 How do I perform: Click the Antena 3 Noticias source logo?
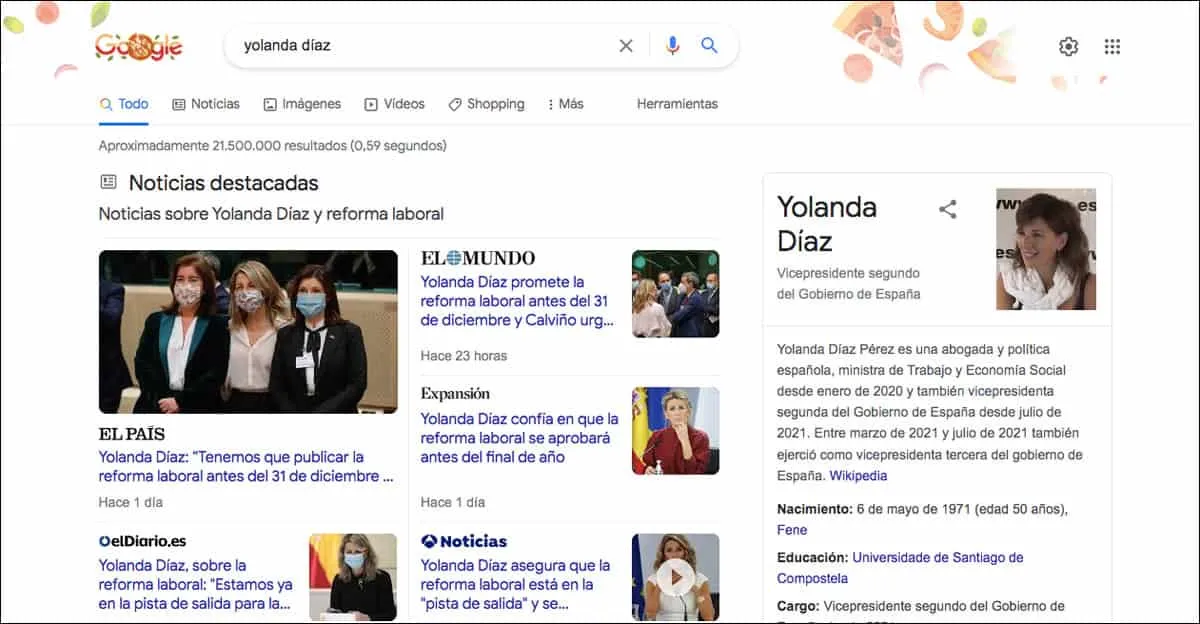pyautogui.click(x=464, y=541)
